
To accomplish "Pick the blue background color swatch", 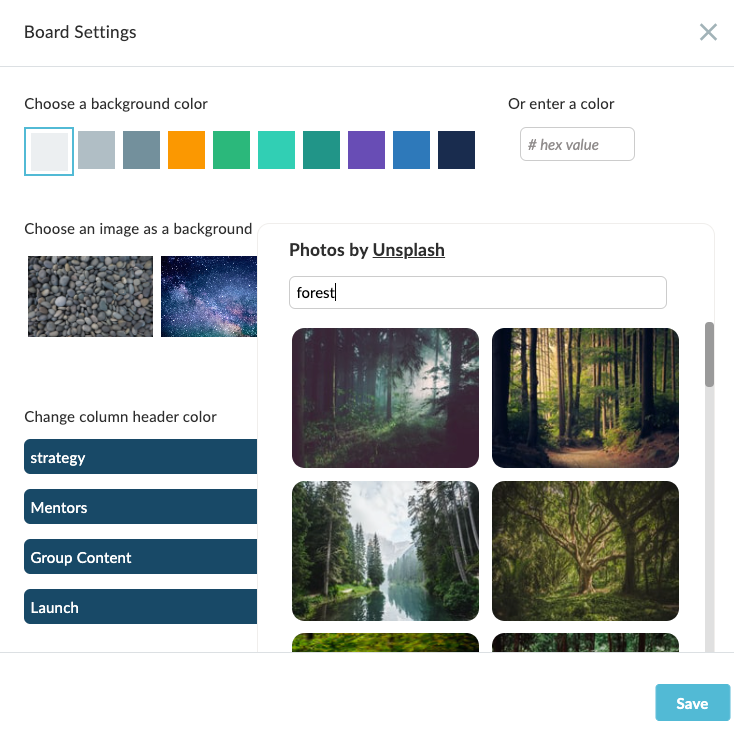I will (411, 150).
